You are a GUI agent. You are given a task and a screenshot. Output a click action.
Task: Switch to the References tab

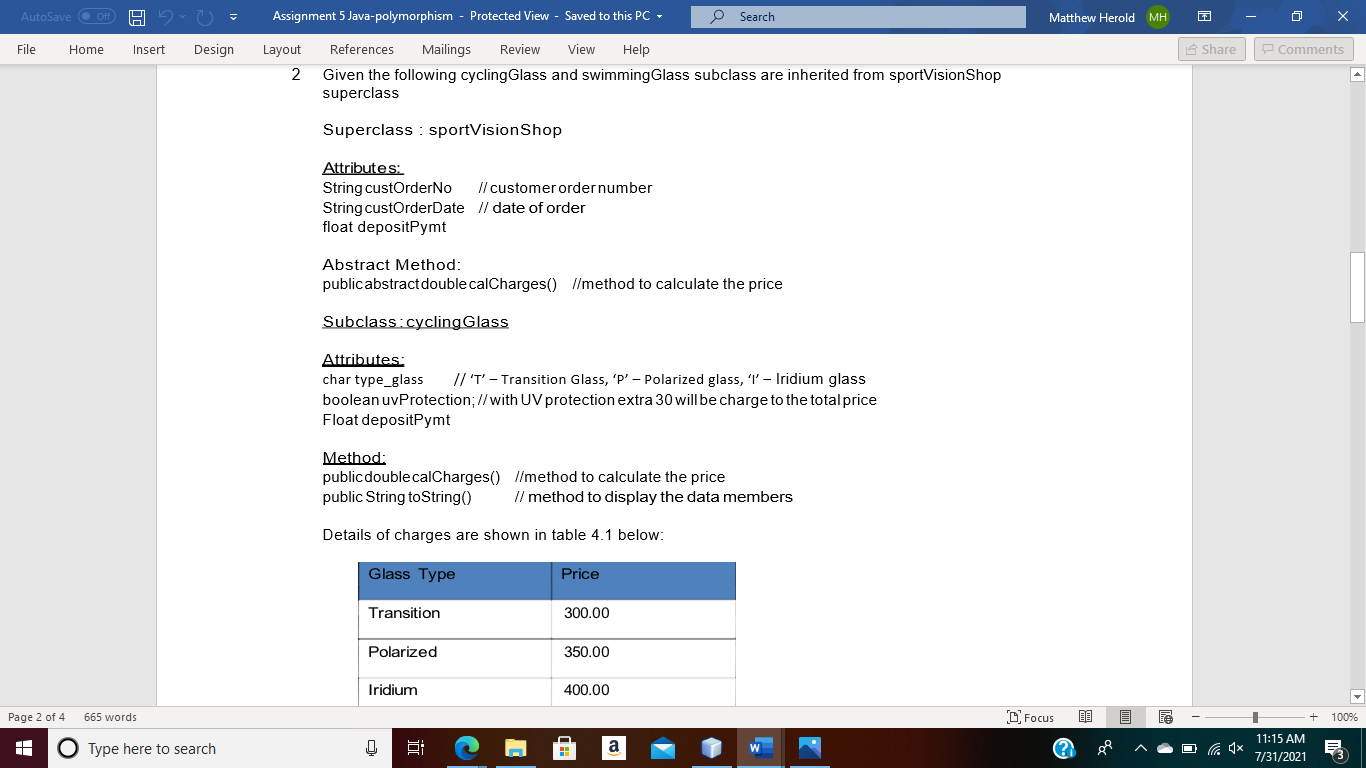click(x=362, y=48)
